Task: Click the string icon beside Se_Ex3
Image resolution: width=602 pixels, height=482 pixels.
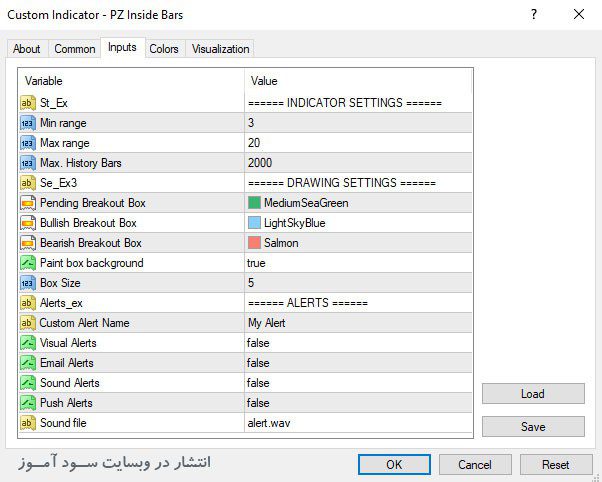Action: [28, 183]
